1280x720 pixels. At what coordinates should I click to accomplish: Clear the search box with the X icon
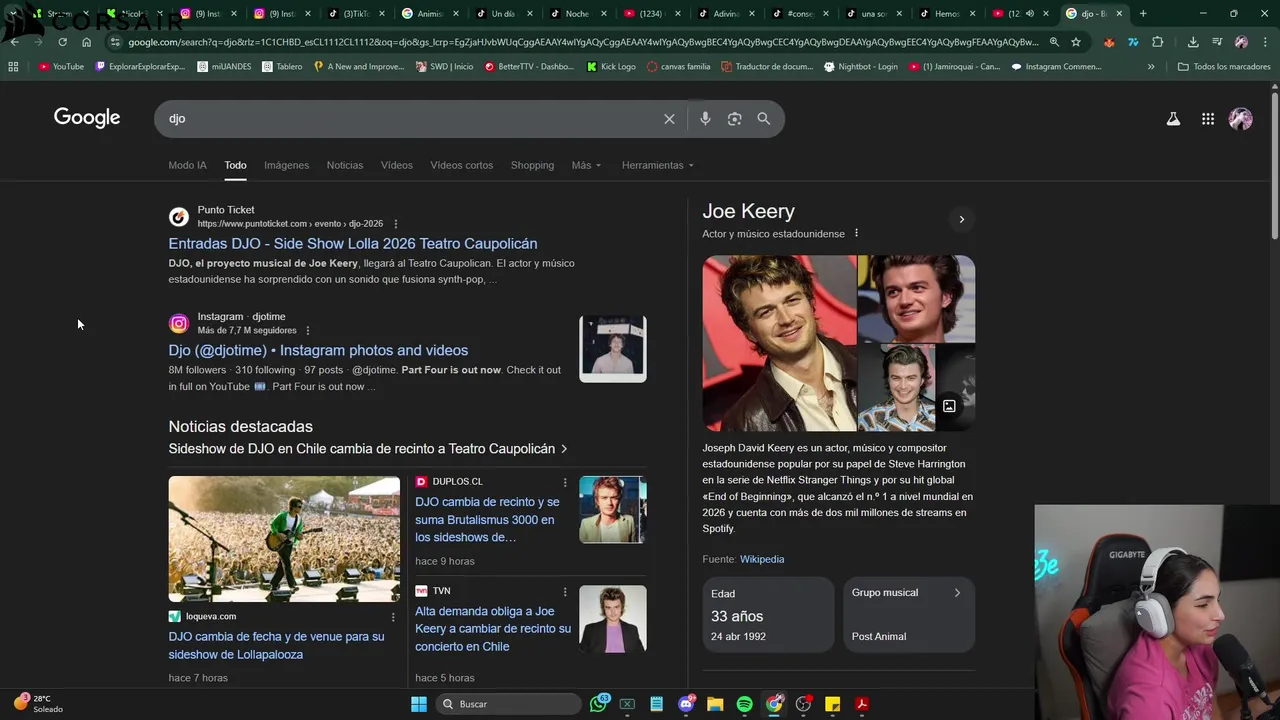click(x=669, y=119)
